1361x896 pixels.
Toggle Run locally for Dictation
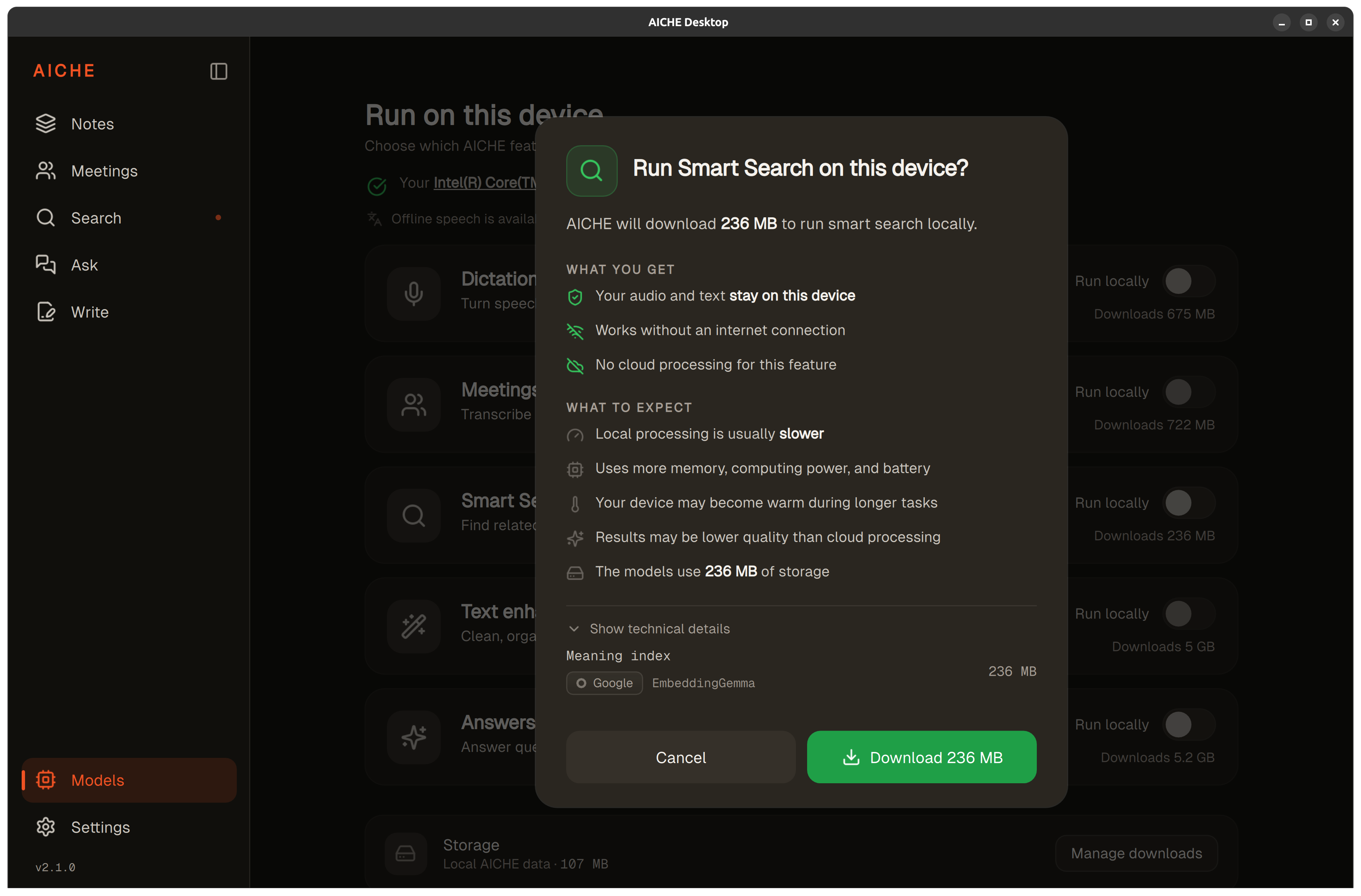(1190, 281)
